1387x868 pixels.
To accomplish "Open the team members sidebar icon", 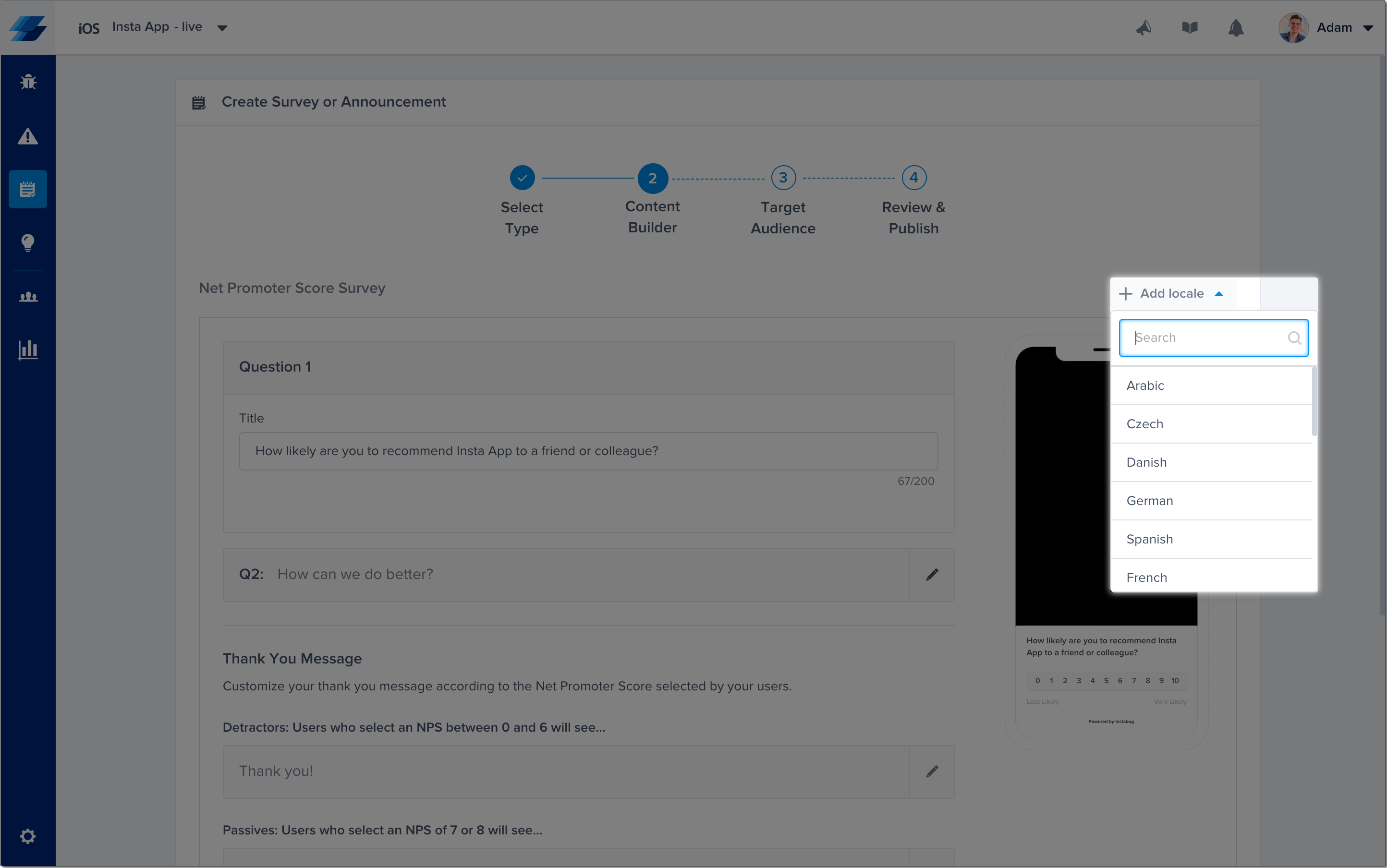I will click(x=27, y=297).
